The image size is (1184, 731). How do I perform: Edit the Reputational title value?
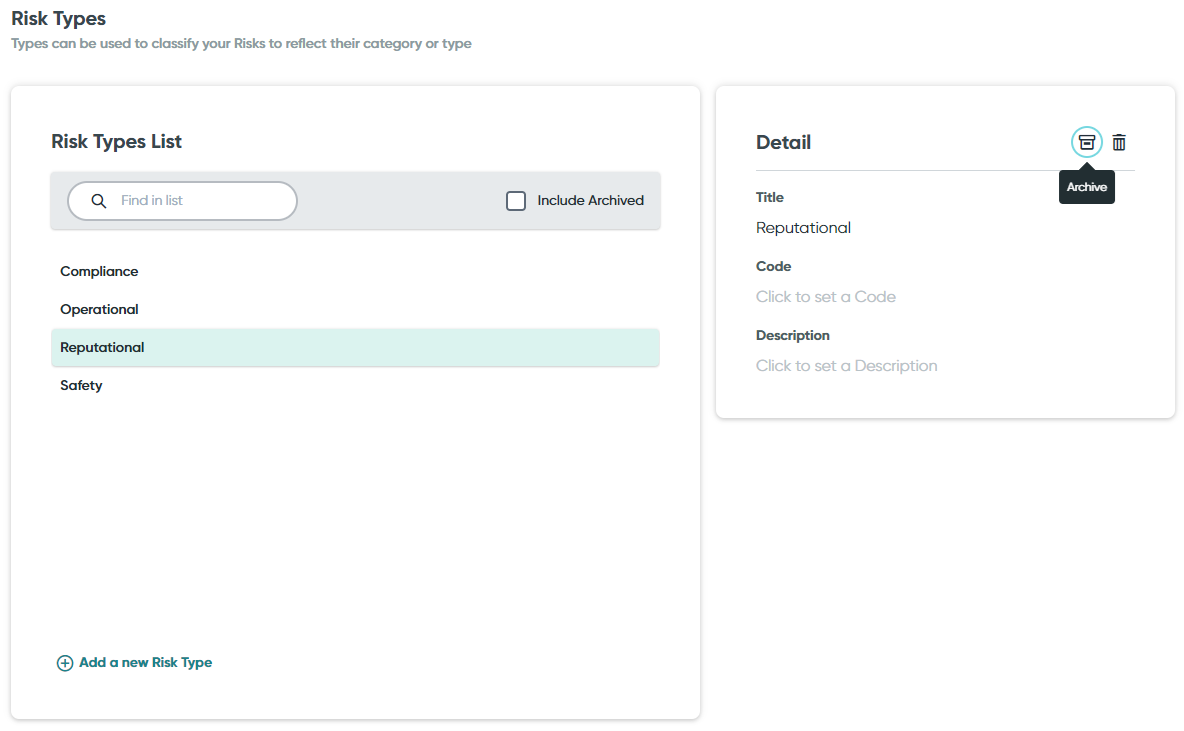(x=803, y=228)
